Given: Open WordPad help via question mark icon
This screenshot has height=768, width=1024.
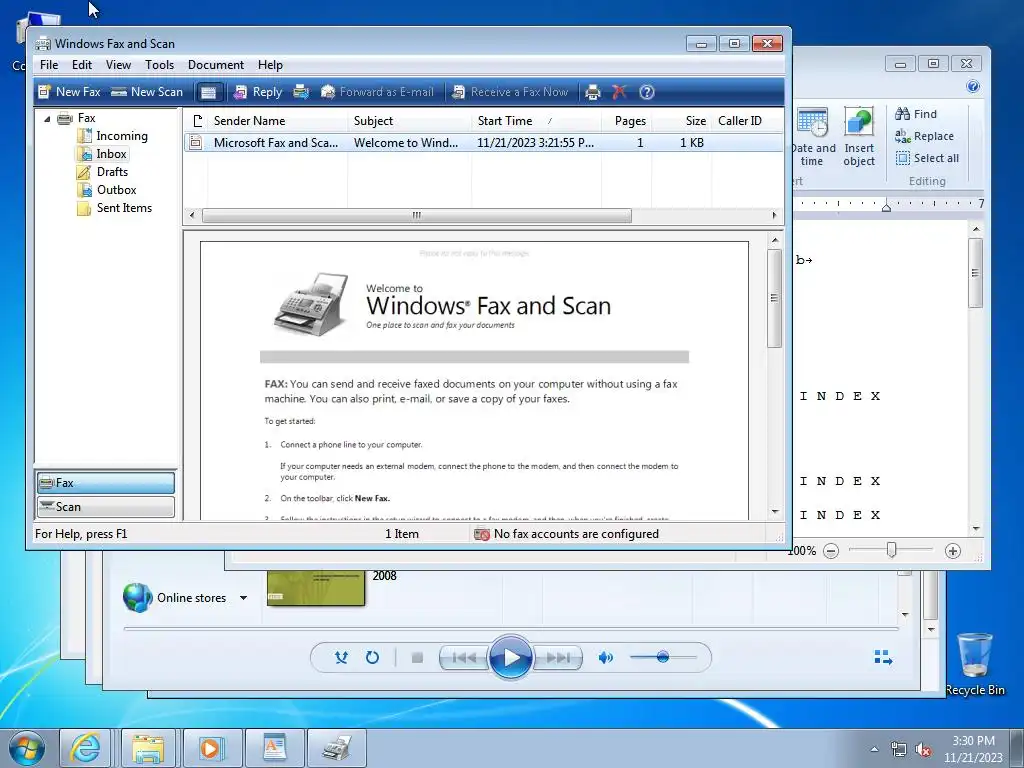Looking at the screenshot, I should (972, 86).
